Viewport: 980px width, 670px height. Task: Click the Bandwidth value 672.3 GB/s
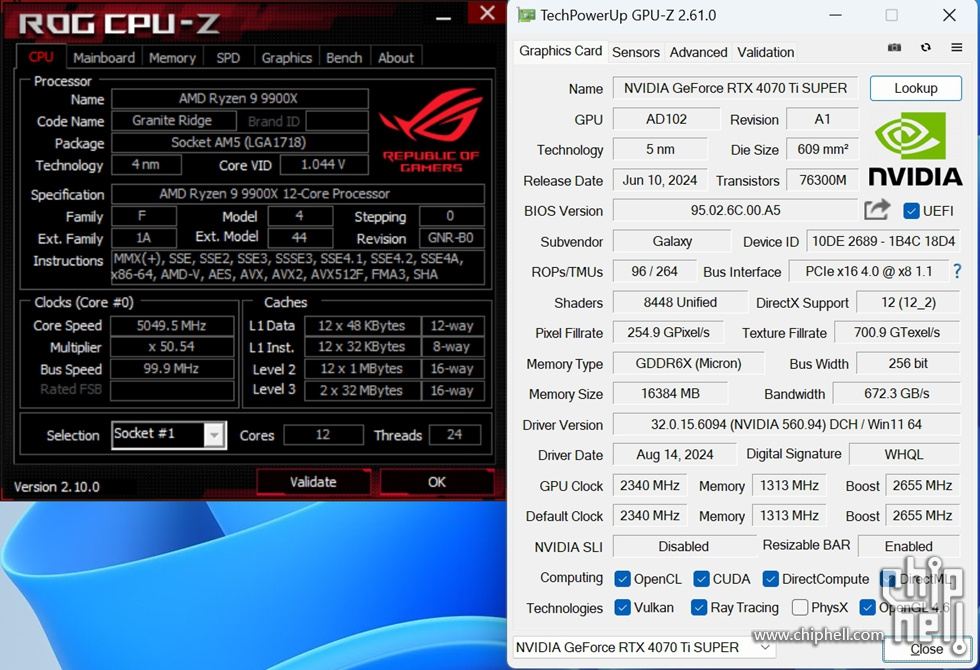point(896,394)
